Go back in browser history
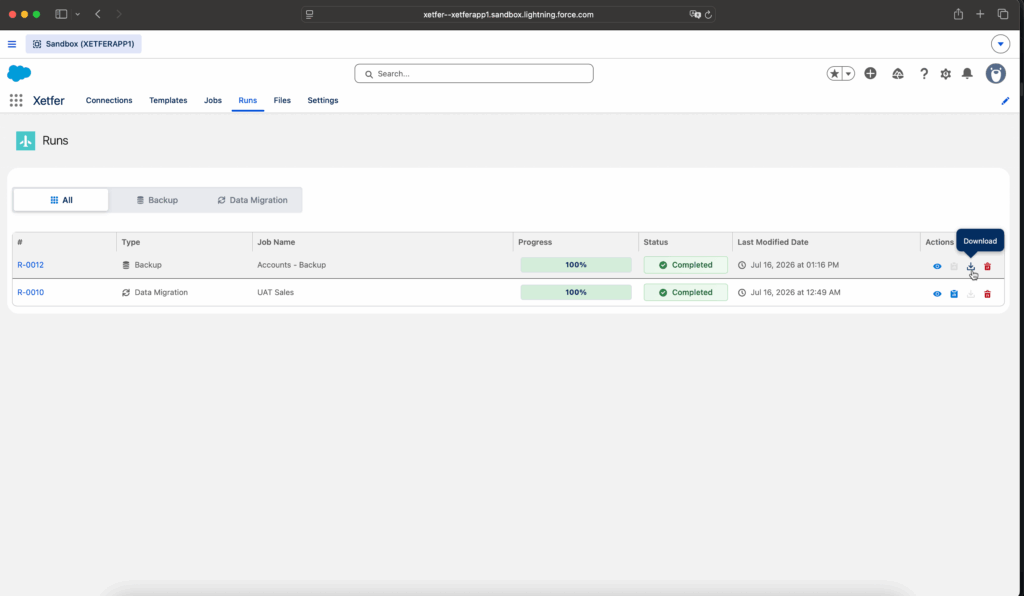 (x=98, y=14)
